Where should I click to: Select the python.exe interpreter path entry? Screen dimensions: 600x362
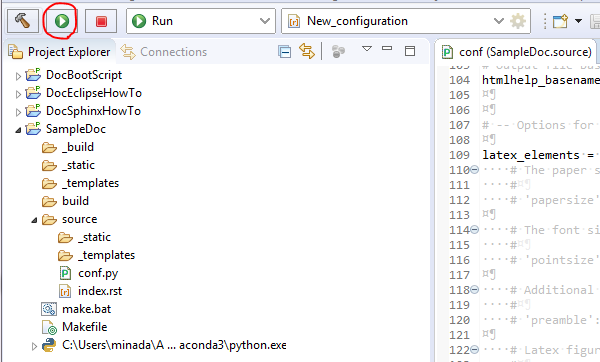coord(174,345)
